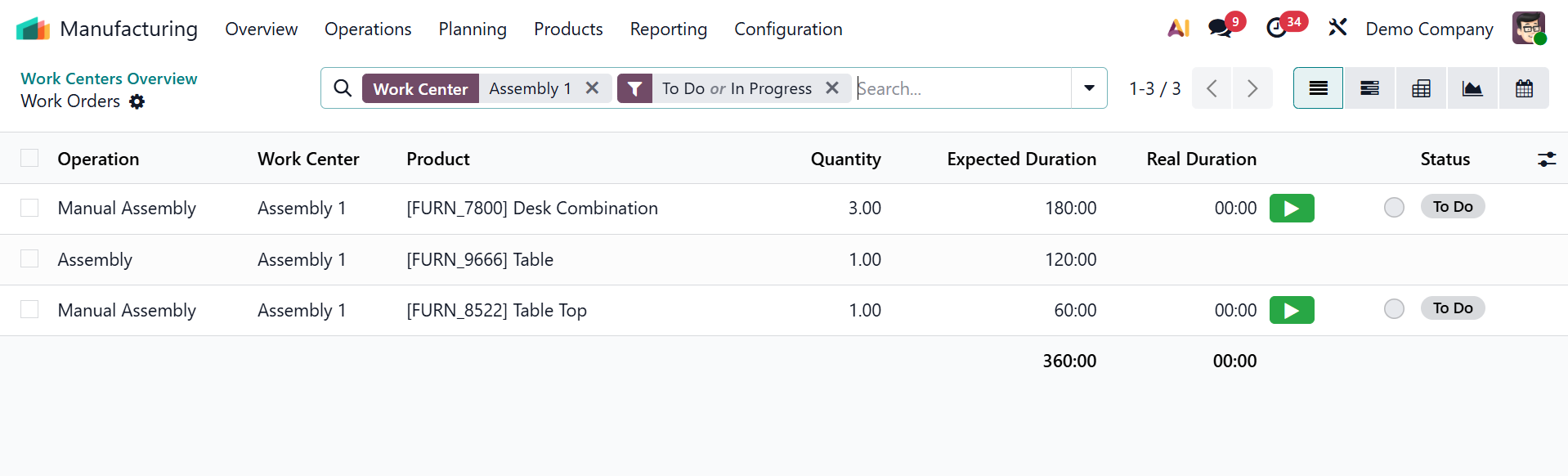Open the optional columns adjuster

[x=1546, y=159]
